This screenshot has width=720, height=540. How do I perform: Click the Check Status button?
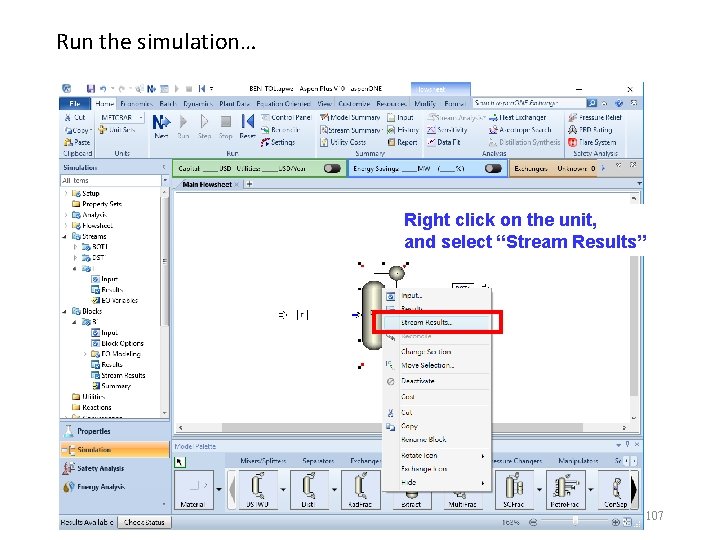(144, 522)
